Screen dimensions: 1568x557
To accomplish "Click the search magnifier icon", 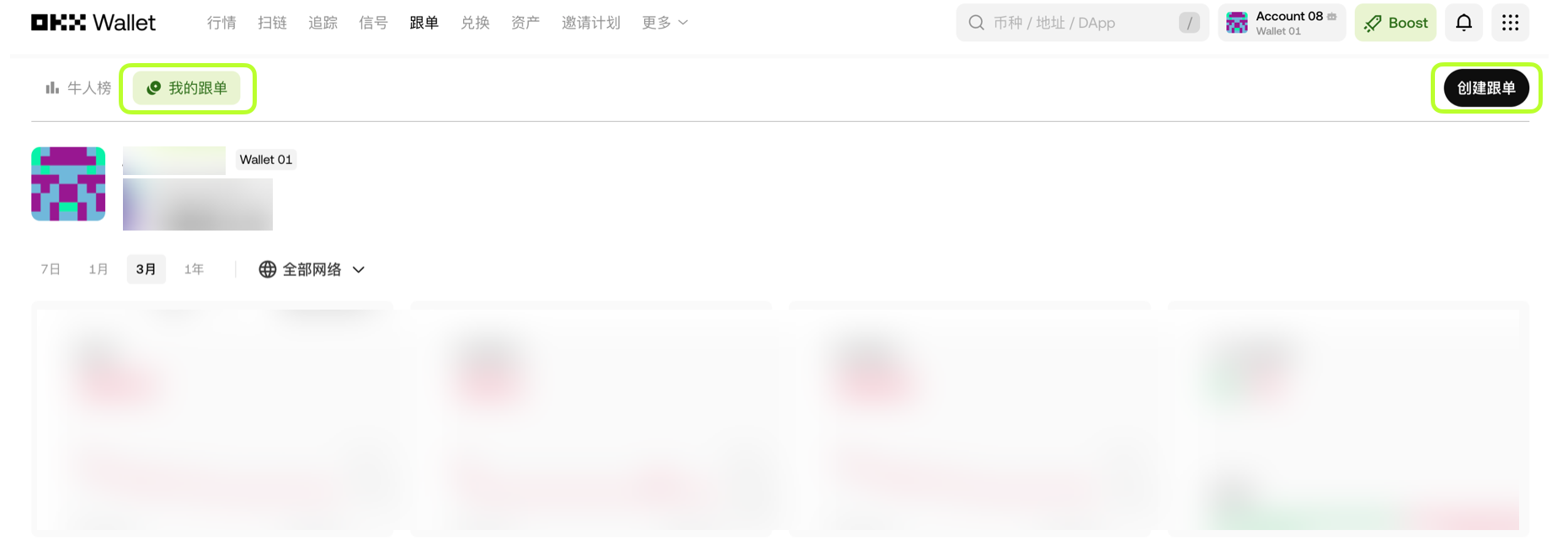I will (x=976, y=23).
